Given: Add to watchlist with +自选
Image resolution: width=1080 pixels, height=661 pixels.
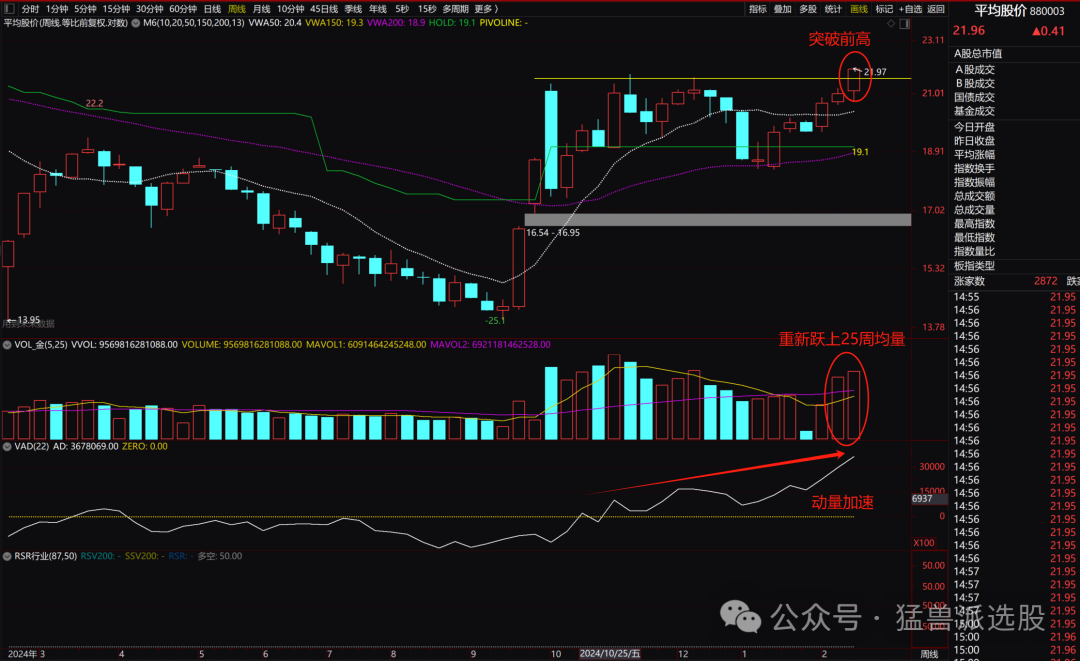Looking at the screenshot, I should 910,9.
